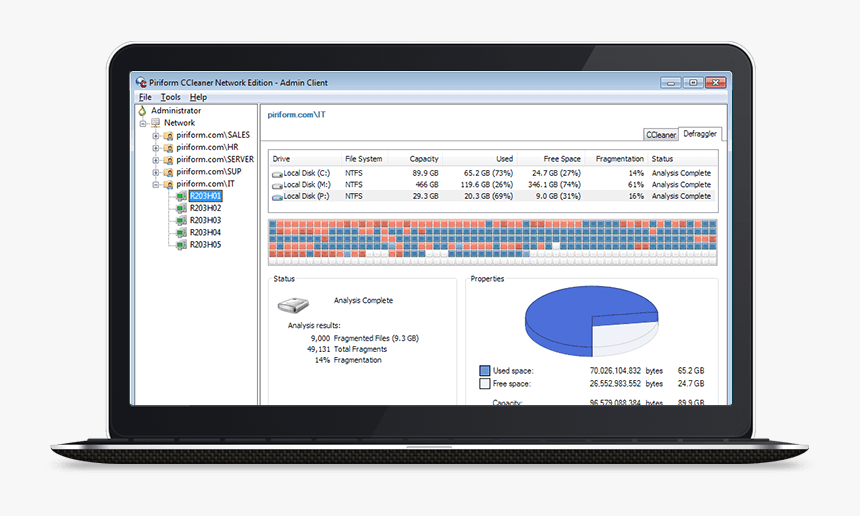Click the R203H02 computer icon
The width and height of the screenshot is (860, 516).
pos(181,208)
